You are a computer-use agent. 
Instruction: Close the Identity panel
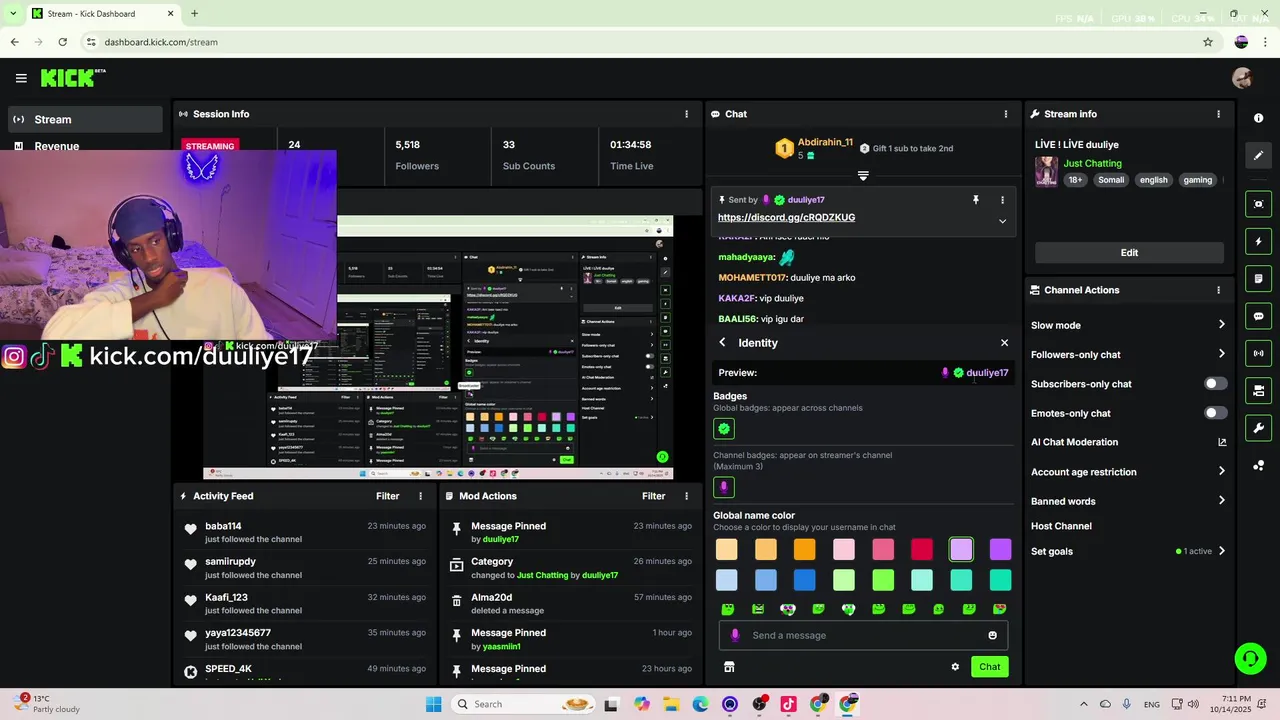tap(1005, 343)
